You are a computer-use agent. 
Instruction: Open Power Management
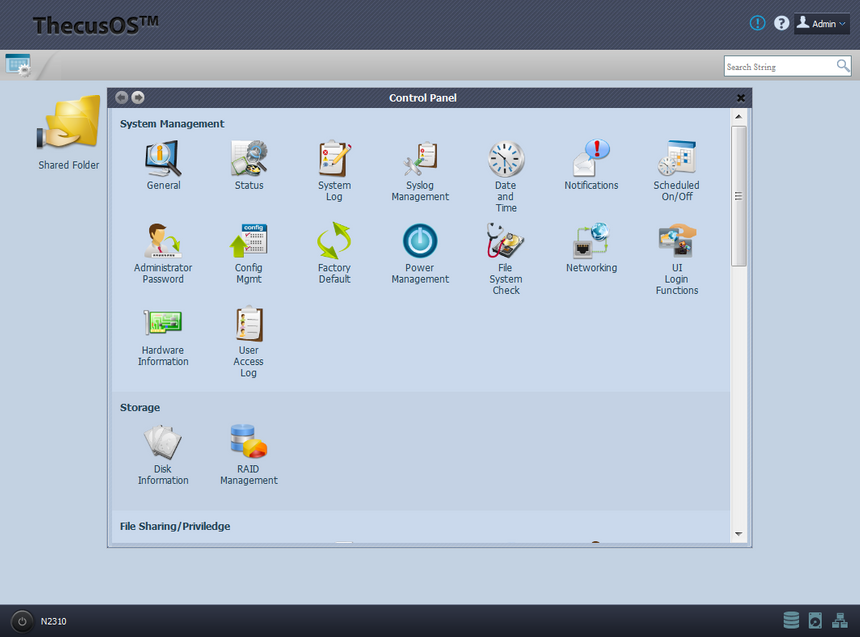(x=420, y=242)
